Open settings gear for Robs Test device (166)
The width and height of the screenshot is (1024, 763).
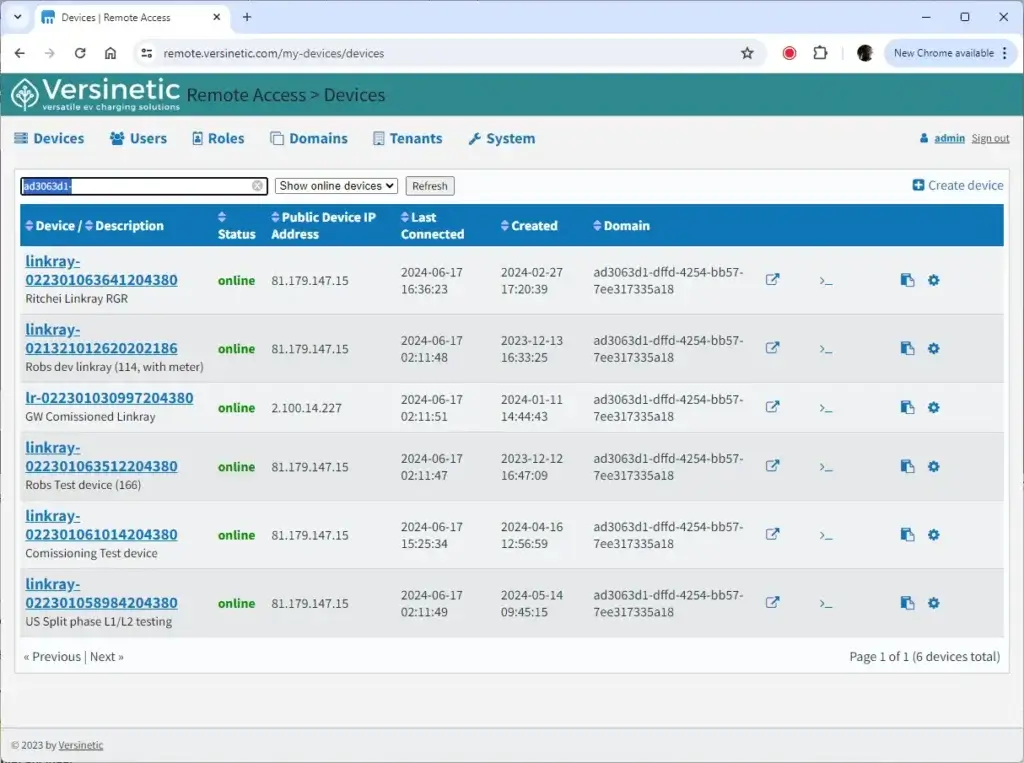pyautogui.click(x=933, y=467)
